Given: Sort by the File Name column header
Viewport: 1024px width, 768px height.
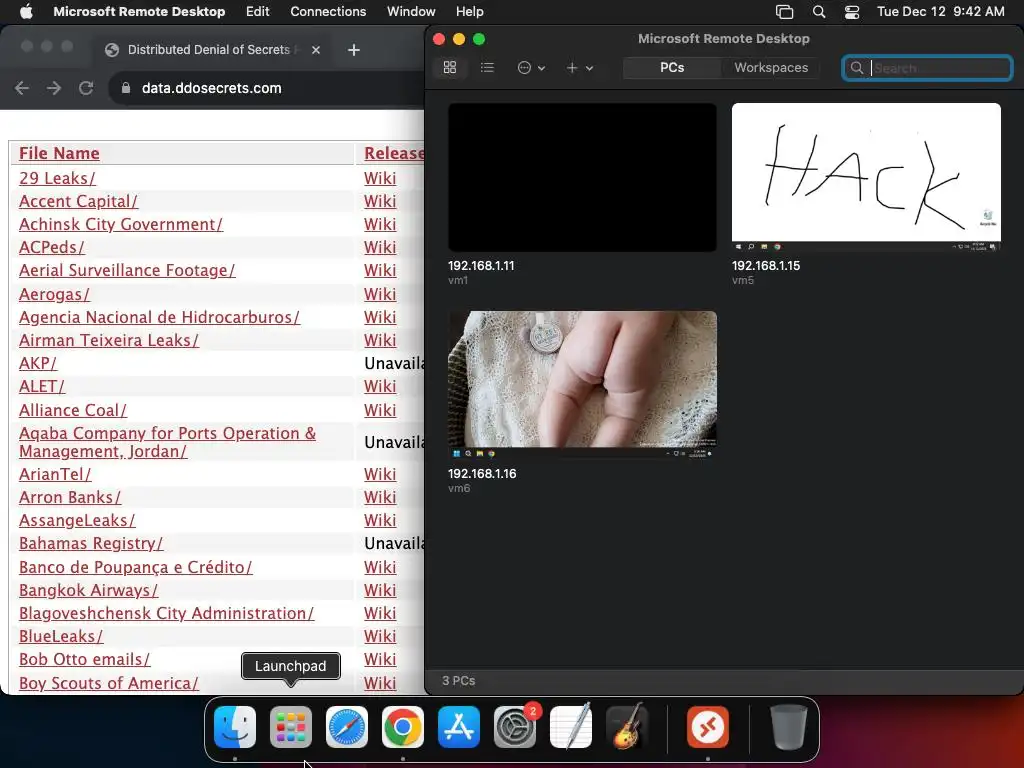Looking at the screenshot, I should click(x=59, y=153).
